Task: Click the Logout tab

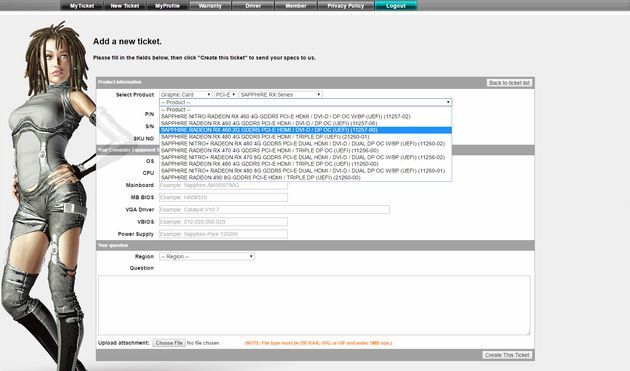Action: coord(396,6)
